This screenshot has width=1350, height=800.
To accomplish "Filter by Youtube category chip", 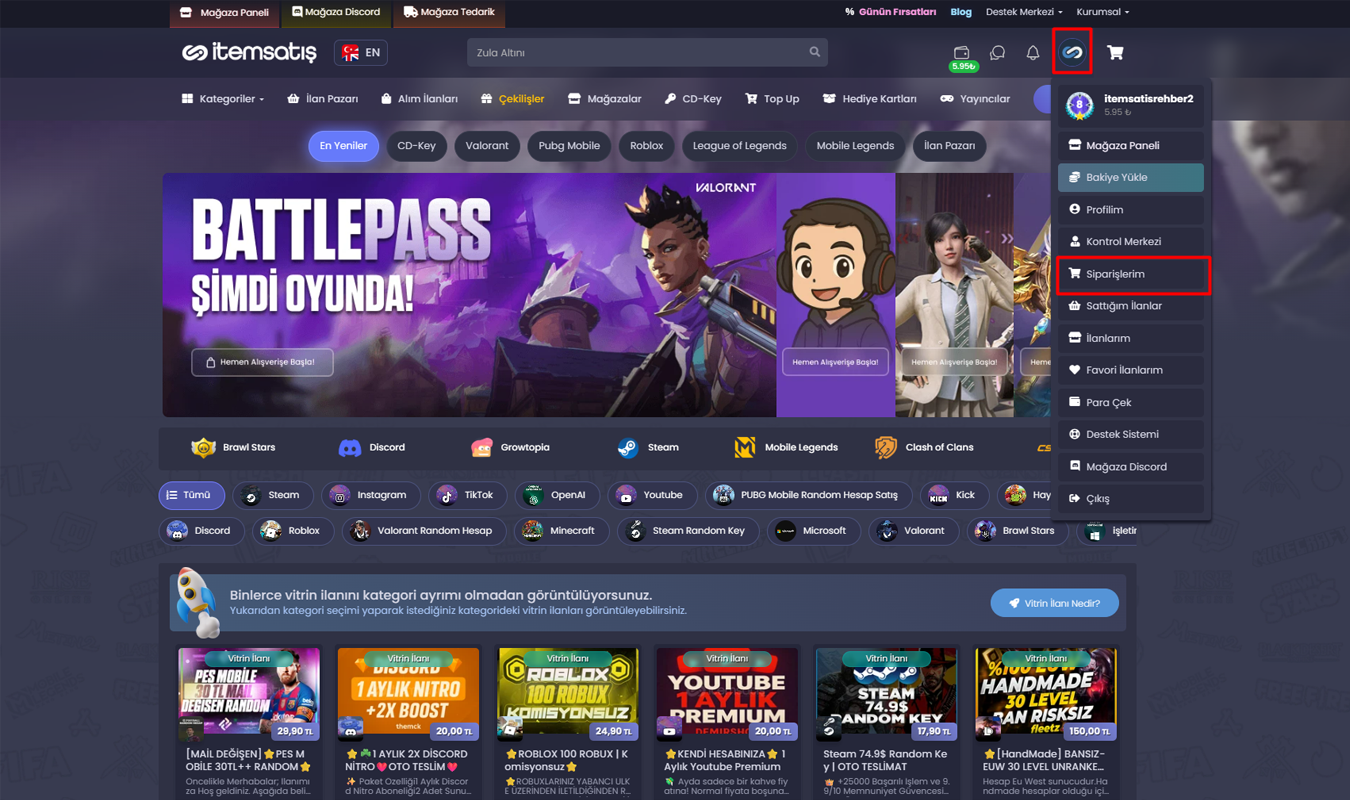I will coord(652,495).
